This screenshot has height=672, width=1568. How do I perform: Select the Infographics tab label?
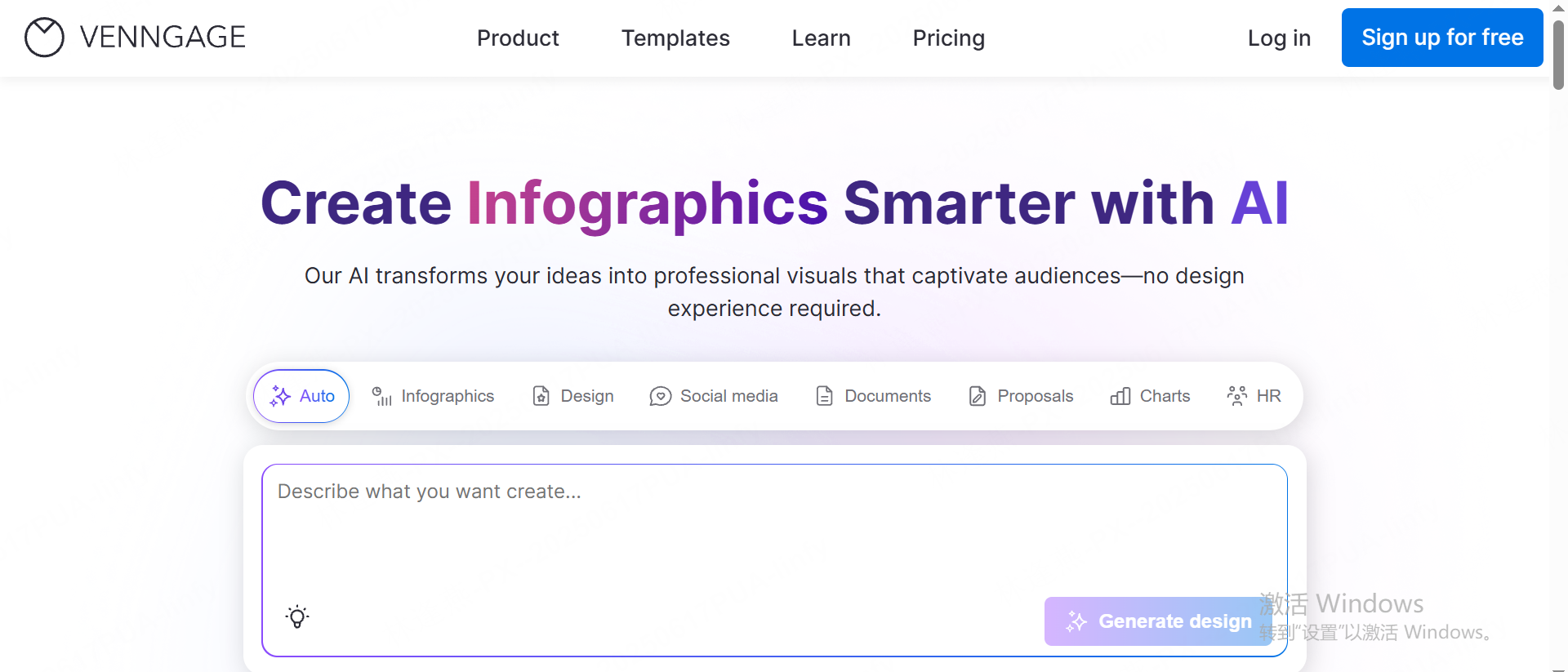[x=448, y=396]
